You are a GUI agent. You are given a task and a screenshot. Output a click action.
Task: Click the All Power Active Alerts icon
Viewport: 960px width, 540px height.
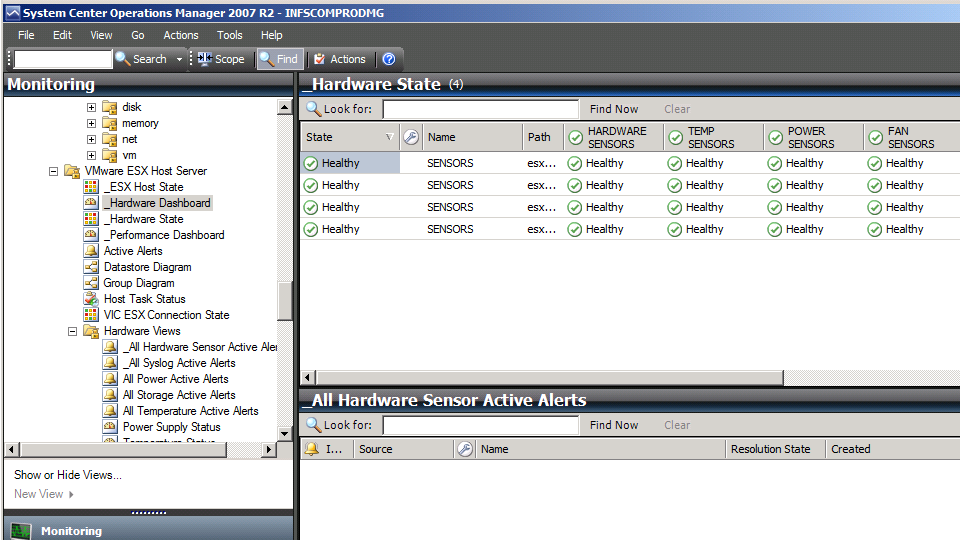pyautogui.click(x=110, y=379)
